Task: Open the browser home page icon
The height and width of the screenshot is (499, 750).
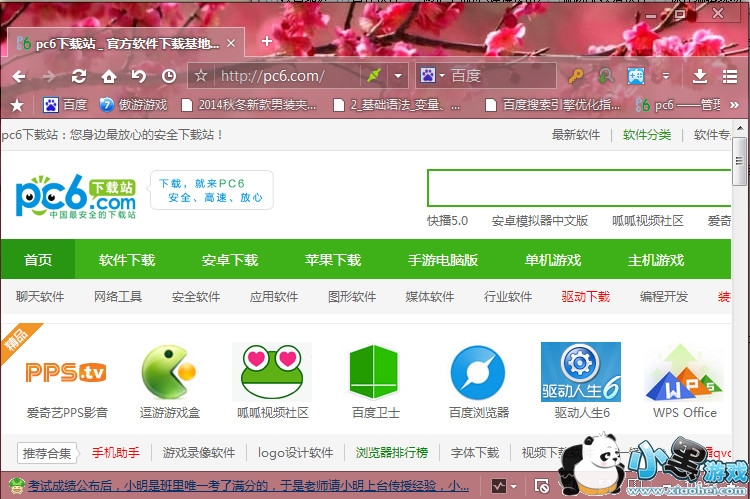Action: click(x=109, y=76)
